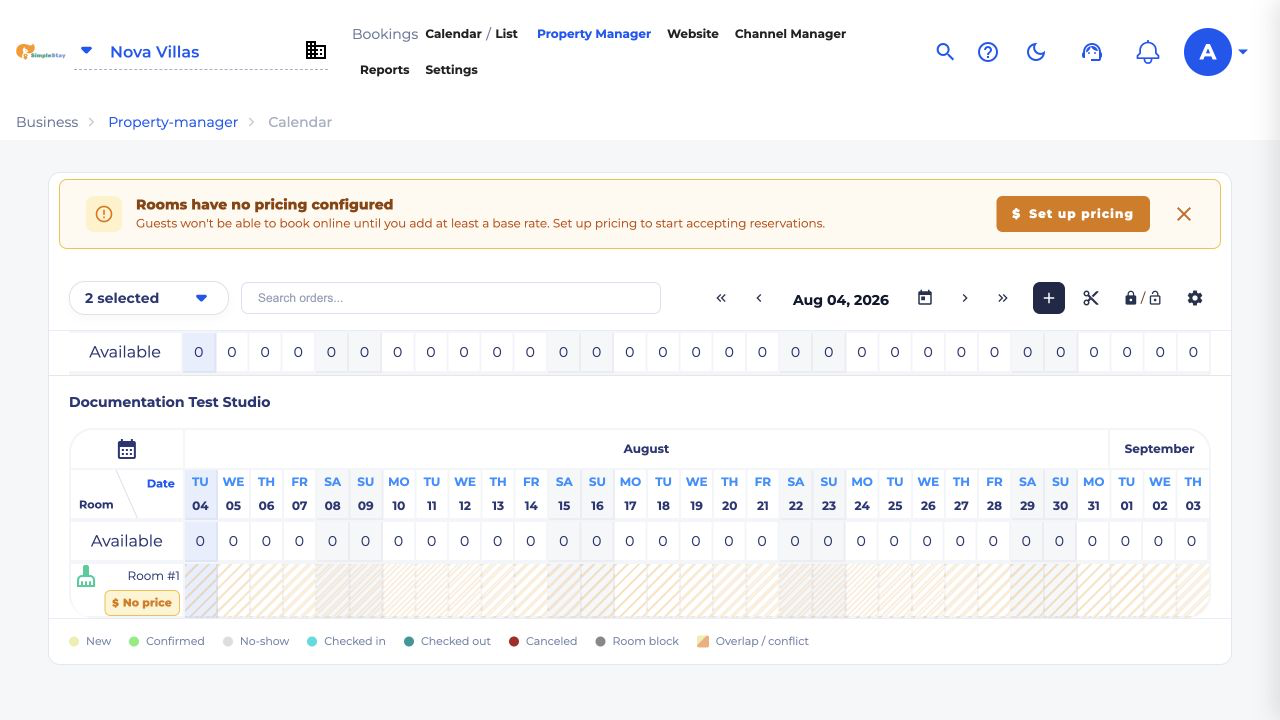This screenshot has width=1280, height=720.
Task: Click the building icon beside Nova Villas
Action: [x=316, y=50]
